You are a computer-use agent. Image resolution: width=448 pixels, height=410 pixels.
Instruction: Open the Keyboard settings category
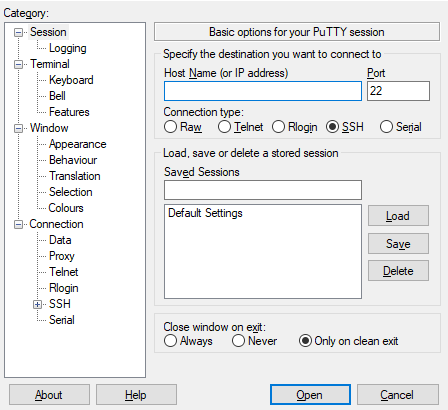71,80
